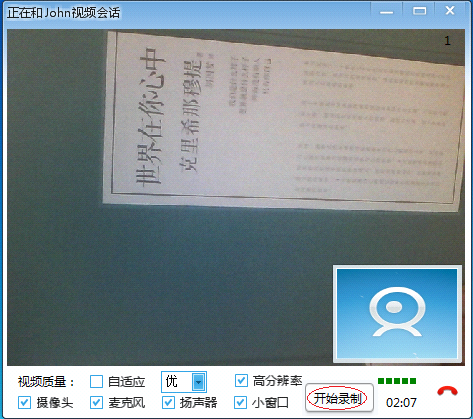Image resolution: width=473 pixels, height=419 pixels.
Task: Maximize the video call window
Action: point(419,11)
